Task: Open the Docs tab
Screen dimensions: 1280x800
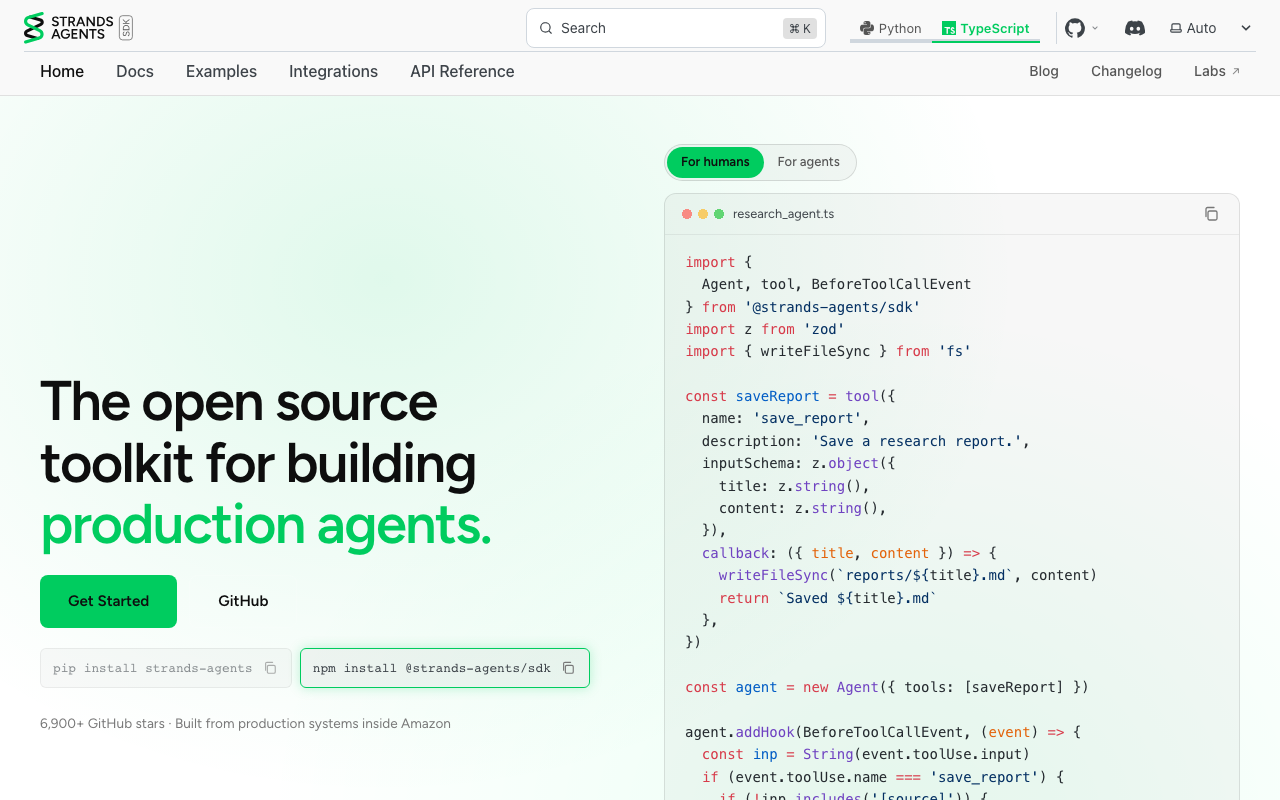Action: click(x=135, y=71)
